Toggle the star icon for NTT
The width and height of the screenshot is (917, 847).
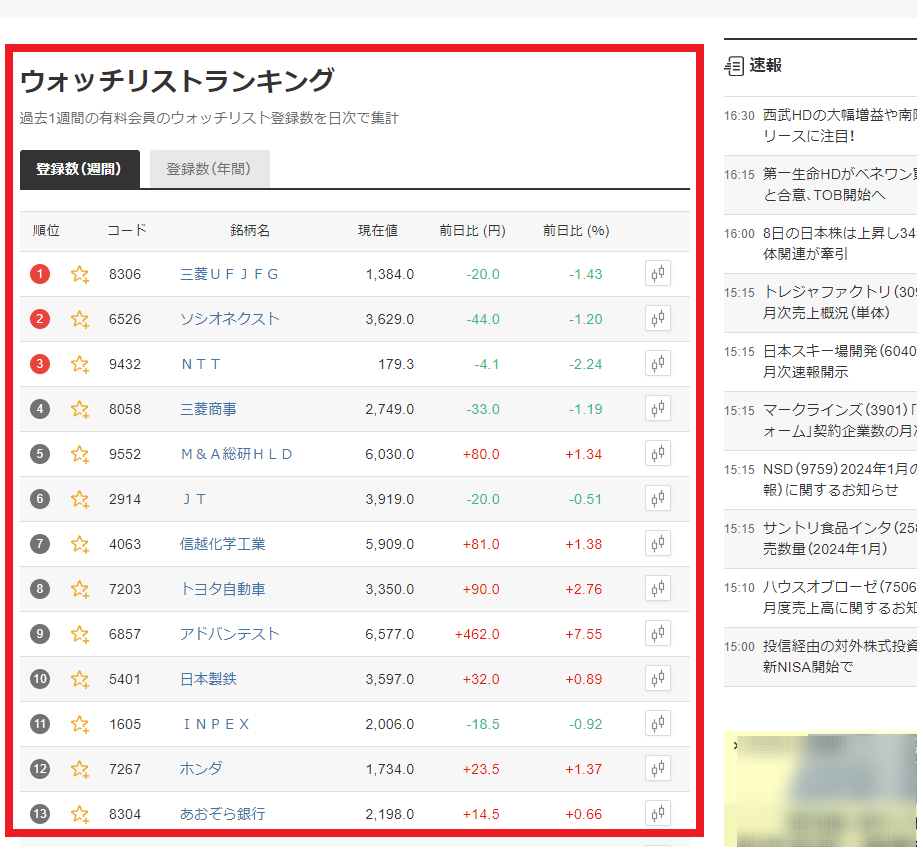point(80,364)
